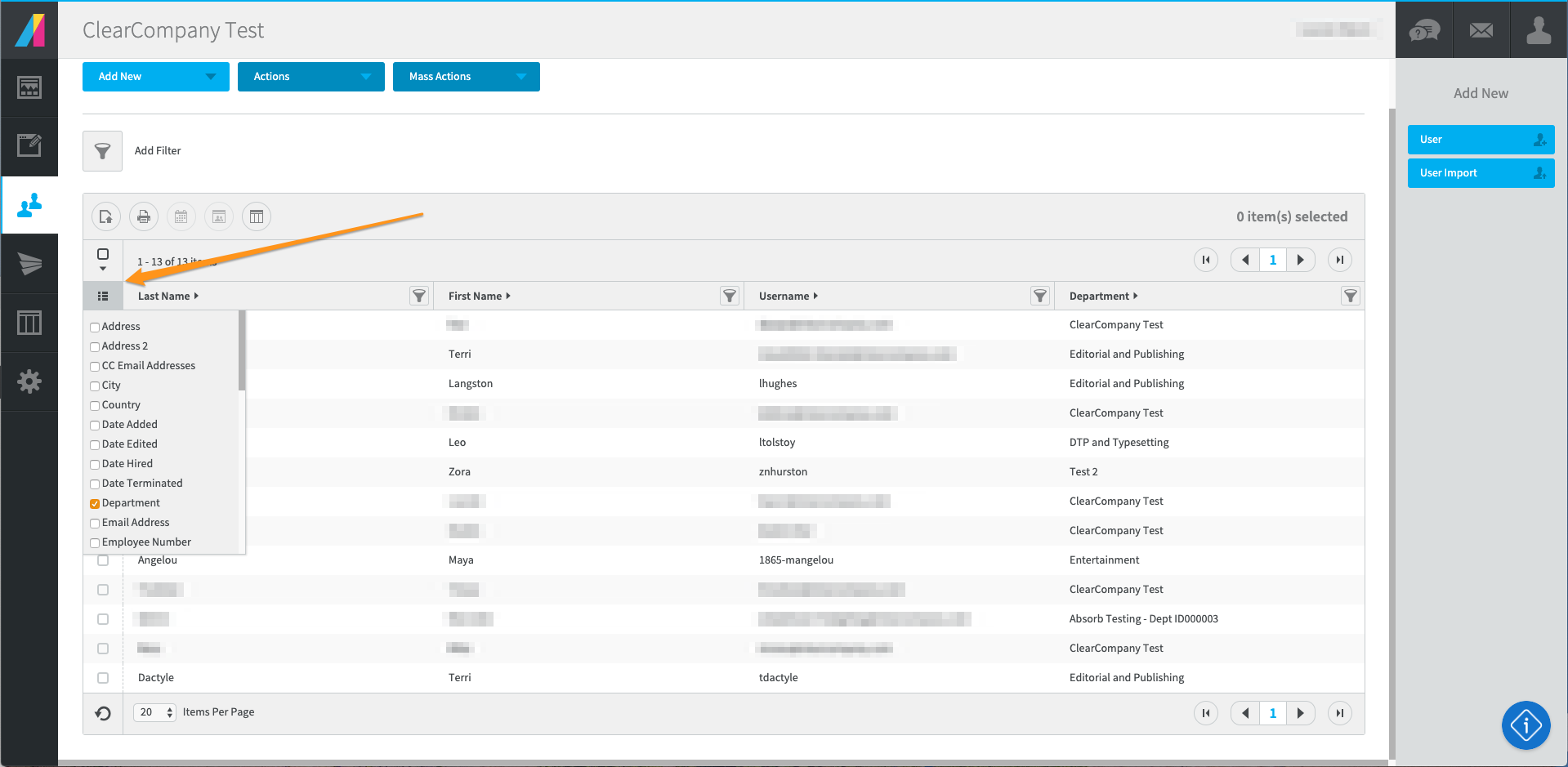The image size is (1568, 767).
Task: Select the row checkbox for Angelou
Action: 103,560
